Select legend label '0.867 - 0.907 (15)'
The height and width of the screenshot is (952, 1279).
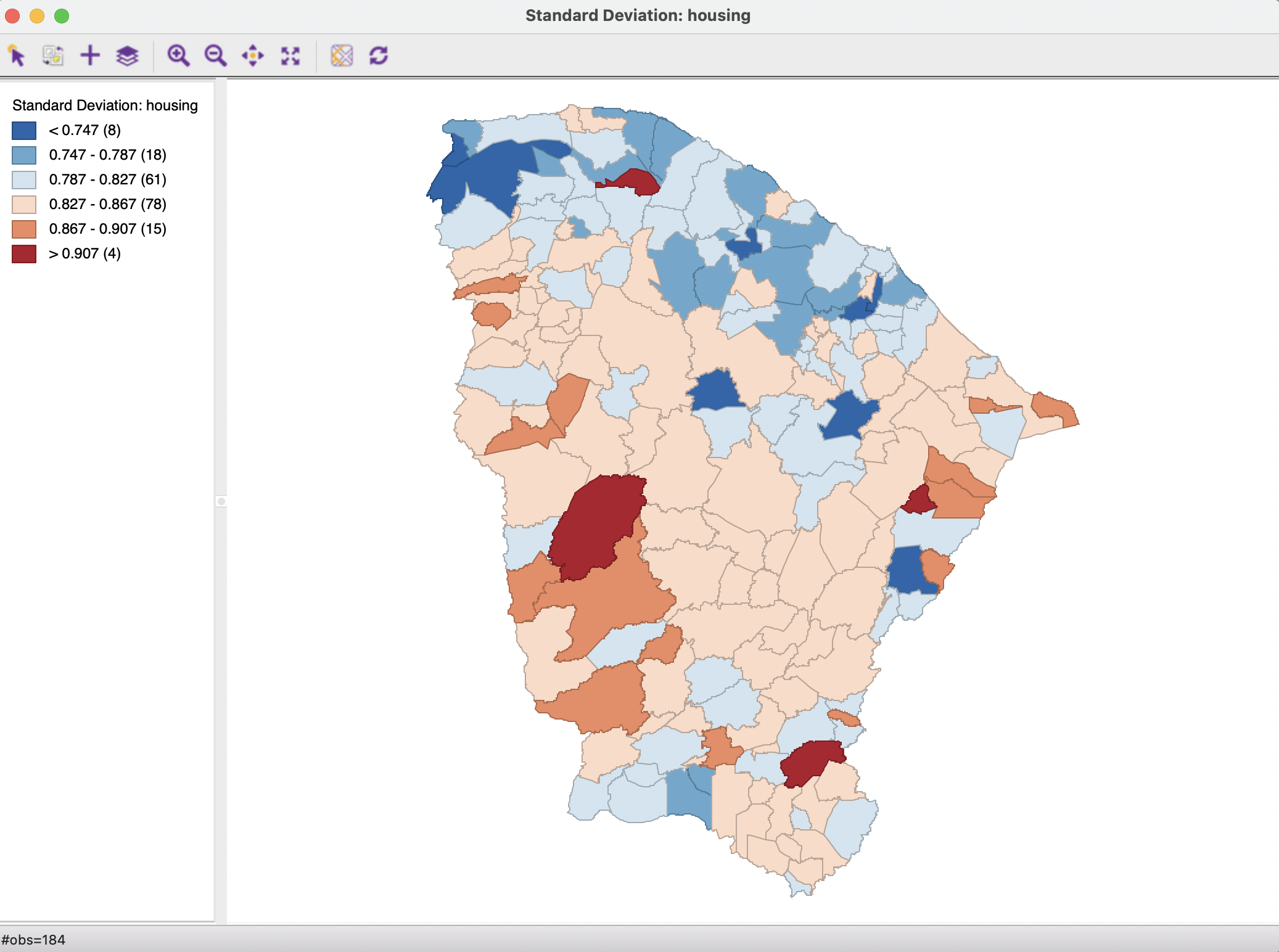tap(108, 229)
